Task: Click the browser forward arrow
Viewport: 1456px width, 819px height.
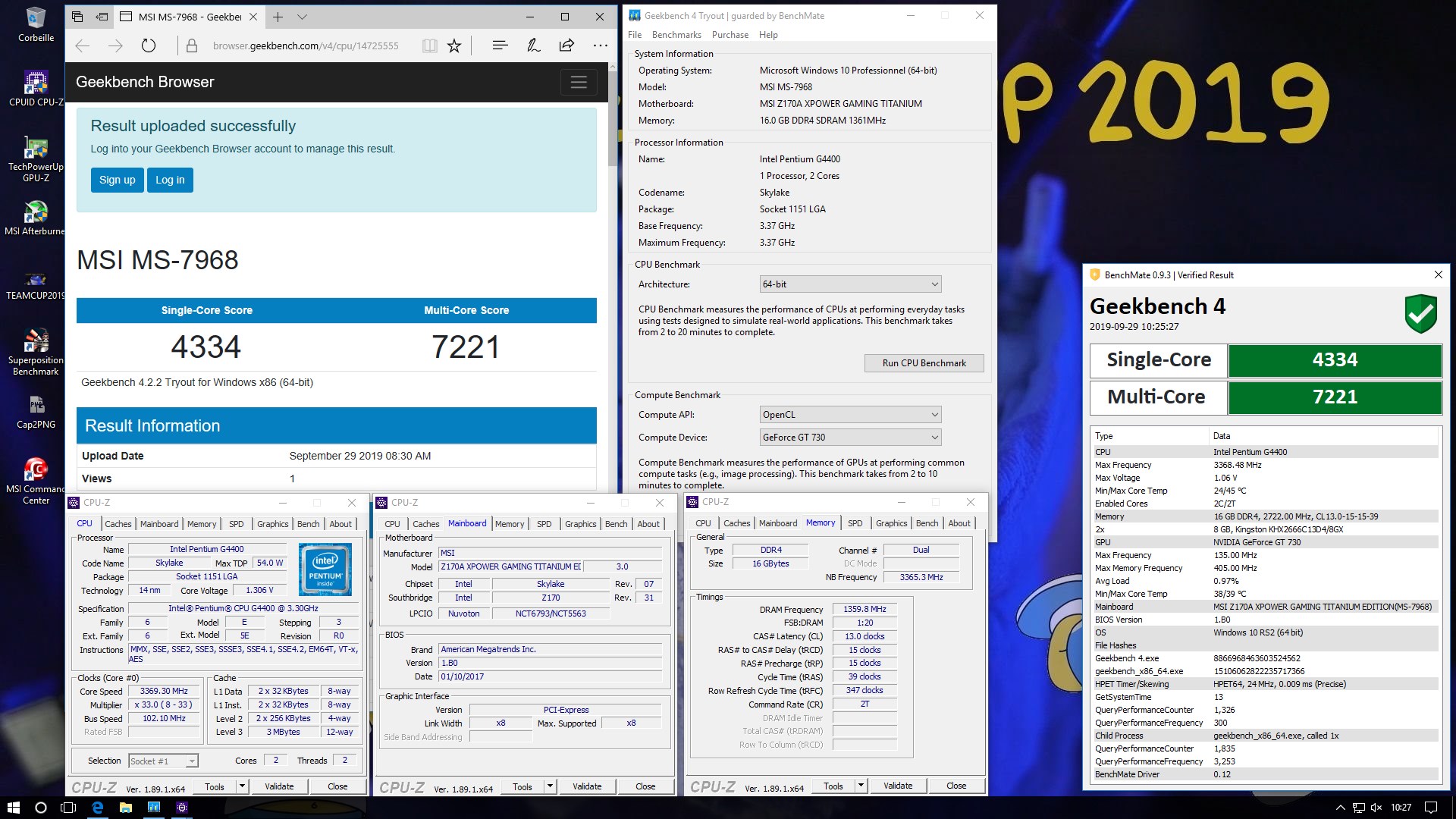Action: 115,45
